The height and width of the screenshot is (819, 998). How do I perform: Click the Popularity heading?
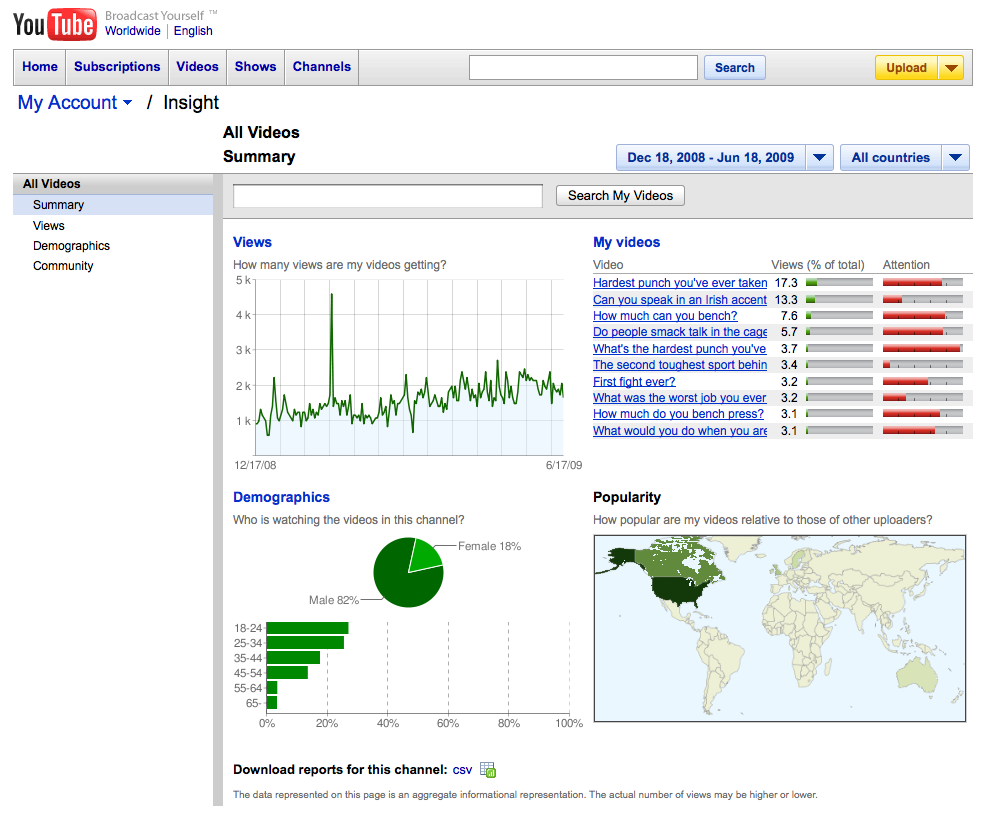[x=627, y=498]
